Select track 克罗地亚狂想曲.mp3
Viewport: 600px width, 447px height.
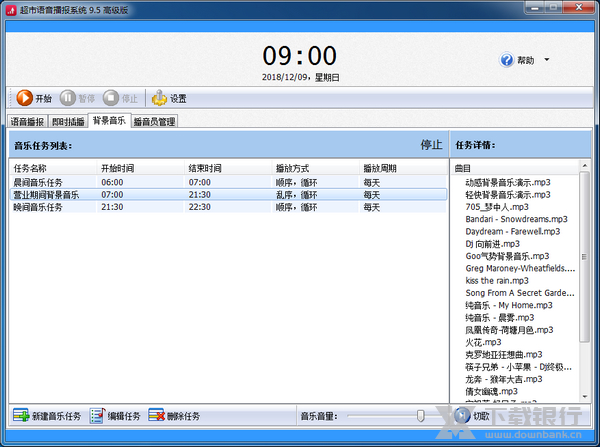tap(504, 354)
